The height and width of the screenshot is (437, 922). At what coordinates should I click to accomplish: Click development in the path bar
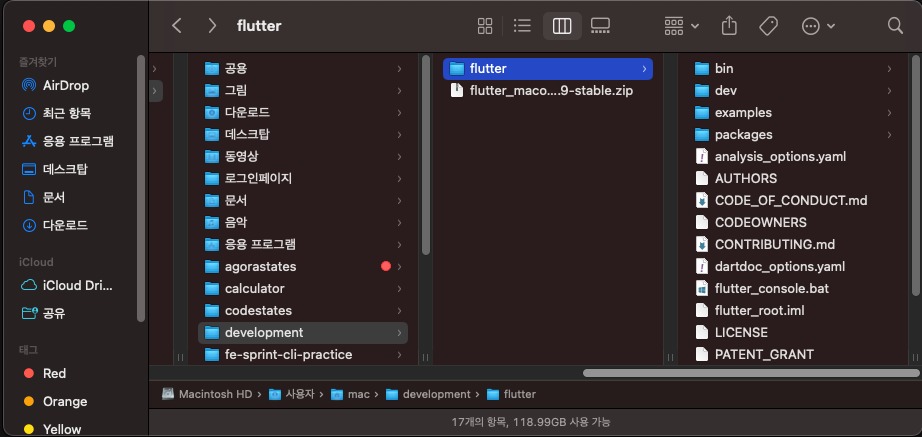pos(429,394)
